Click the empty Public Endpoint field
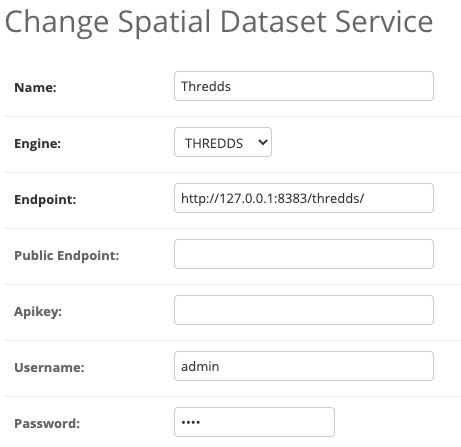461x447 pixels. pos(304,254)
